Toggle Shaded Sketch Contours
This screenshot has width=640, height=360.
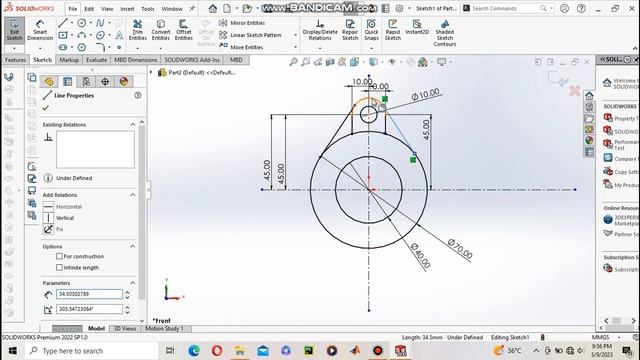tap(444, 33)
